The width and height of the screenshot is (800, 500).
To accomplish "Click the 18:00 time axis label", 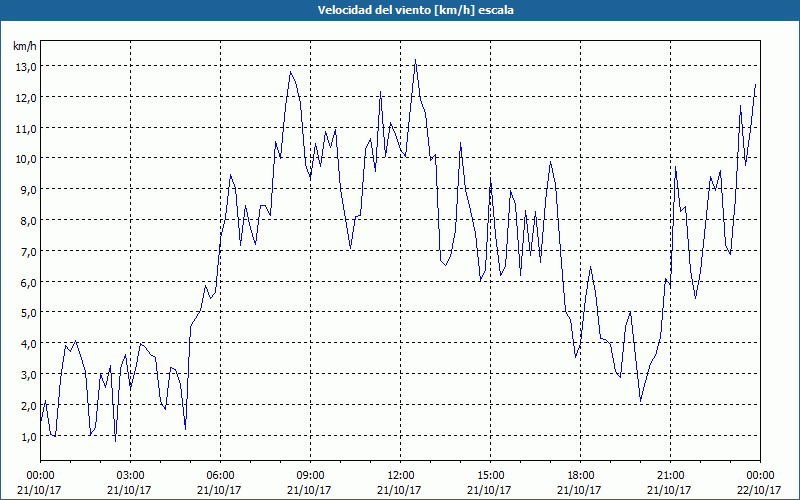I will [x=580, y=476].
